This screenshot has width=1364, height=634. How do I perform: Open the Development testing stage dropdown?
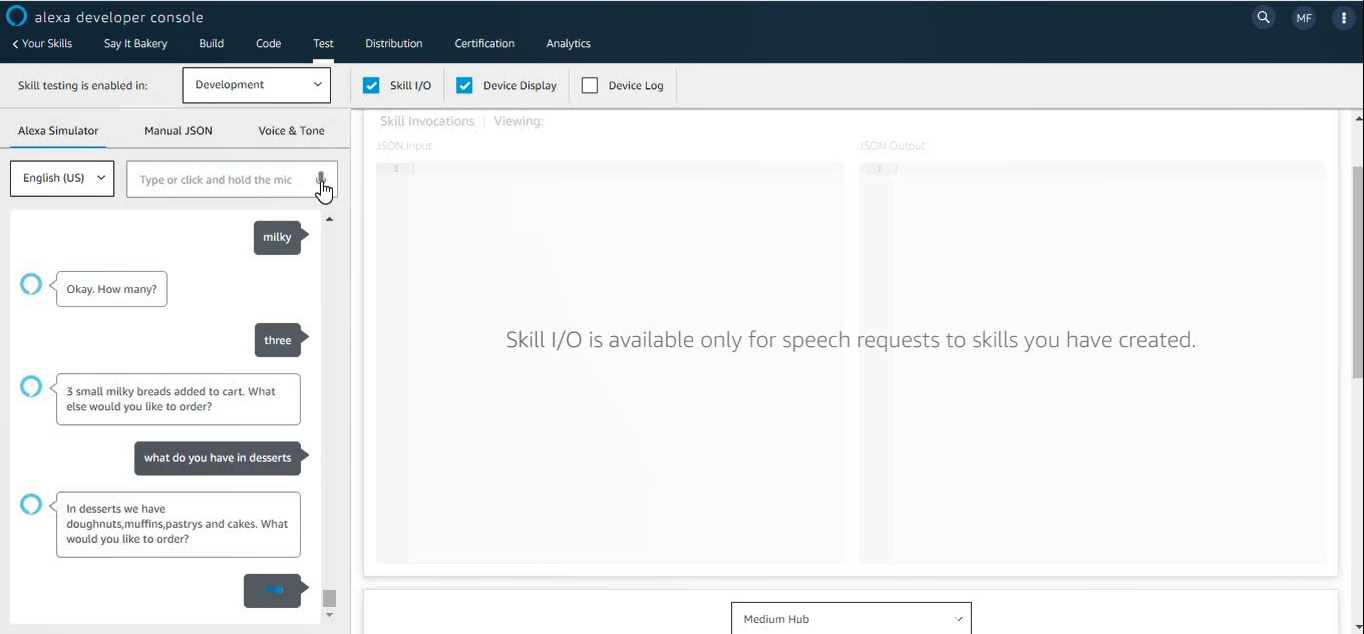[x=257, y=85]
